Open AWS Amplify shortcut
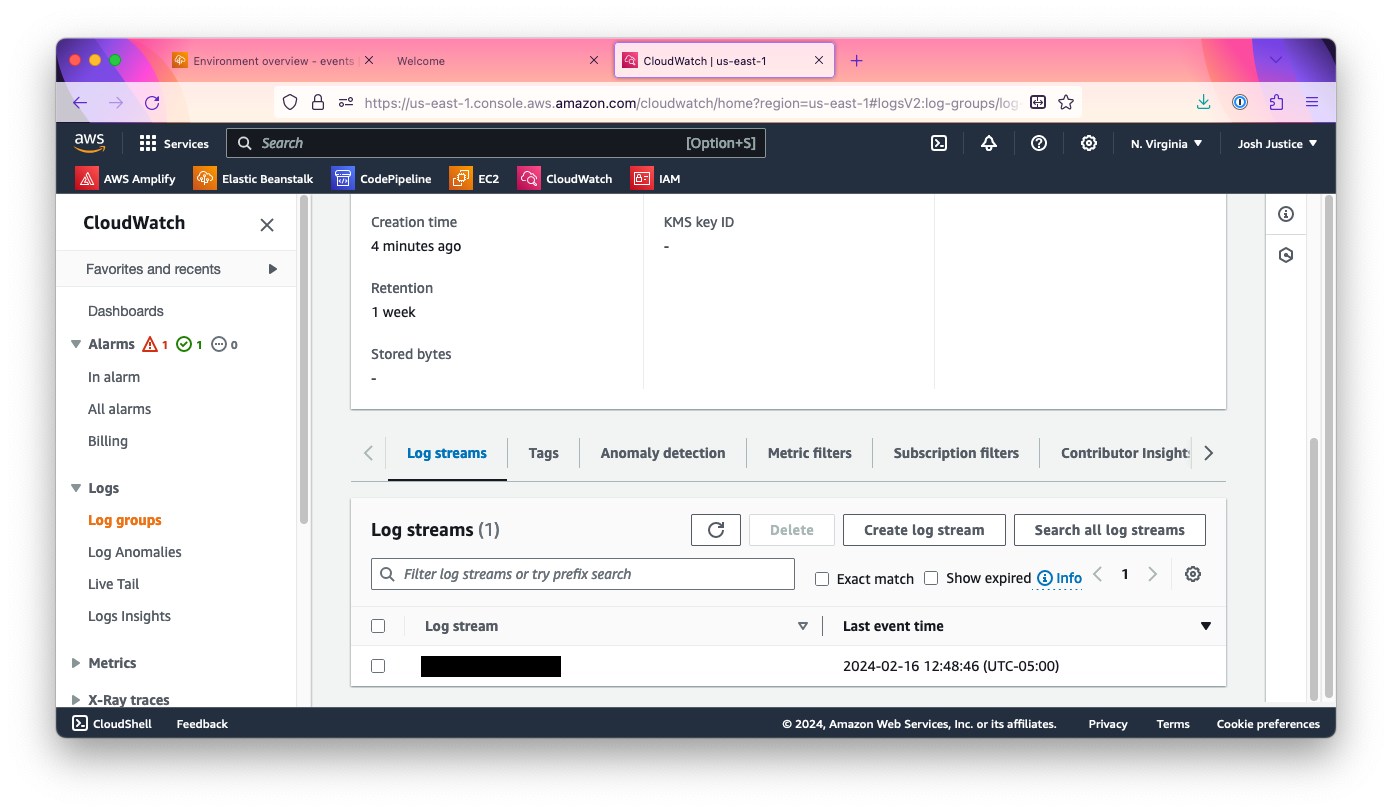Screen dimensions: 1392x812 click(126, 178)
